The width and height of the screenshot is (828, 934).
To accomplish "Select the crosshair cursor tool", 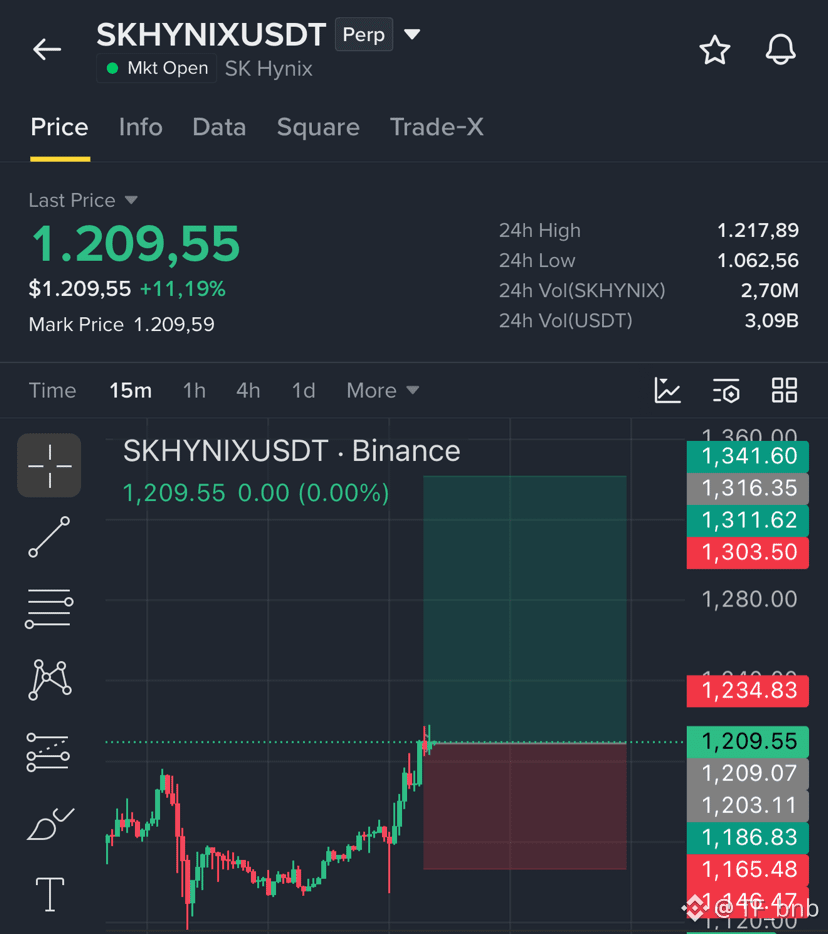I will coord(49,465).
